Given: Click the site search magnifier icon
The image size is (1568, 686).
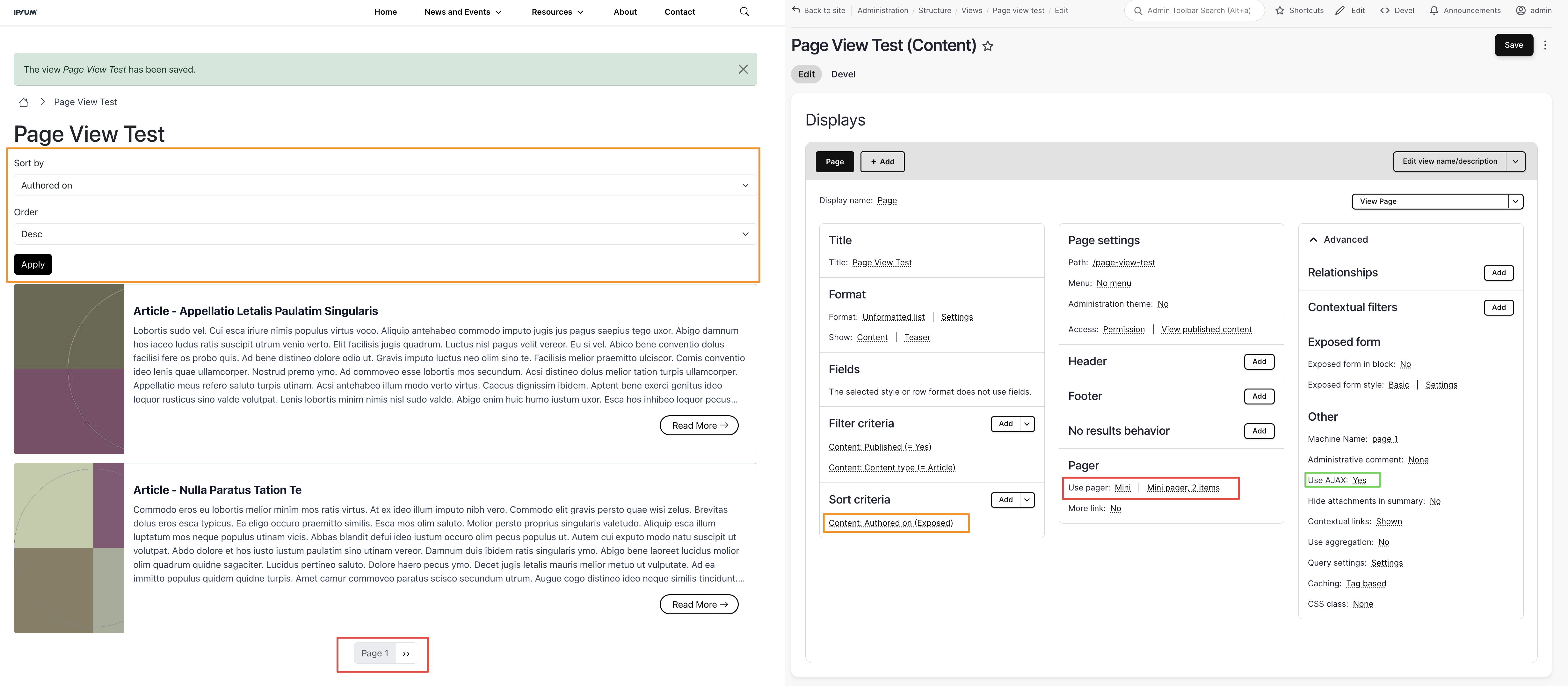Looking at the screenshot, I should point(744,11).
